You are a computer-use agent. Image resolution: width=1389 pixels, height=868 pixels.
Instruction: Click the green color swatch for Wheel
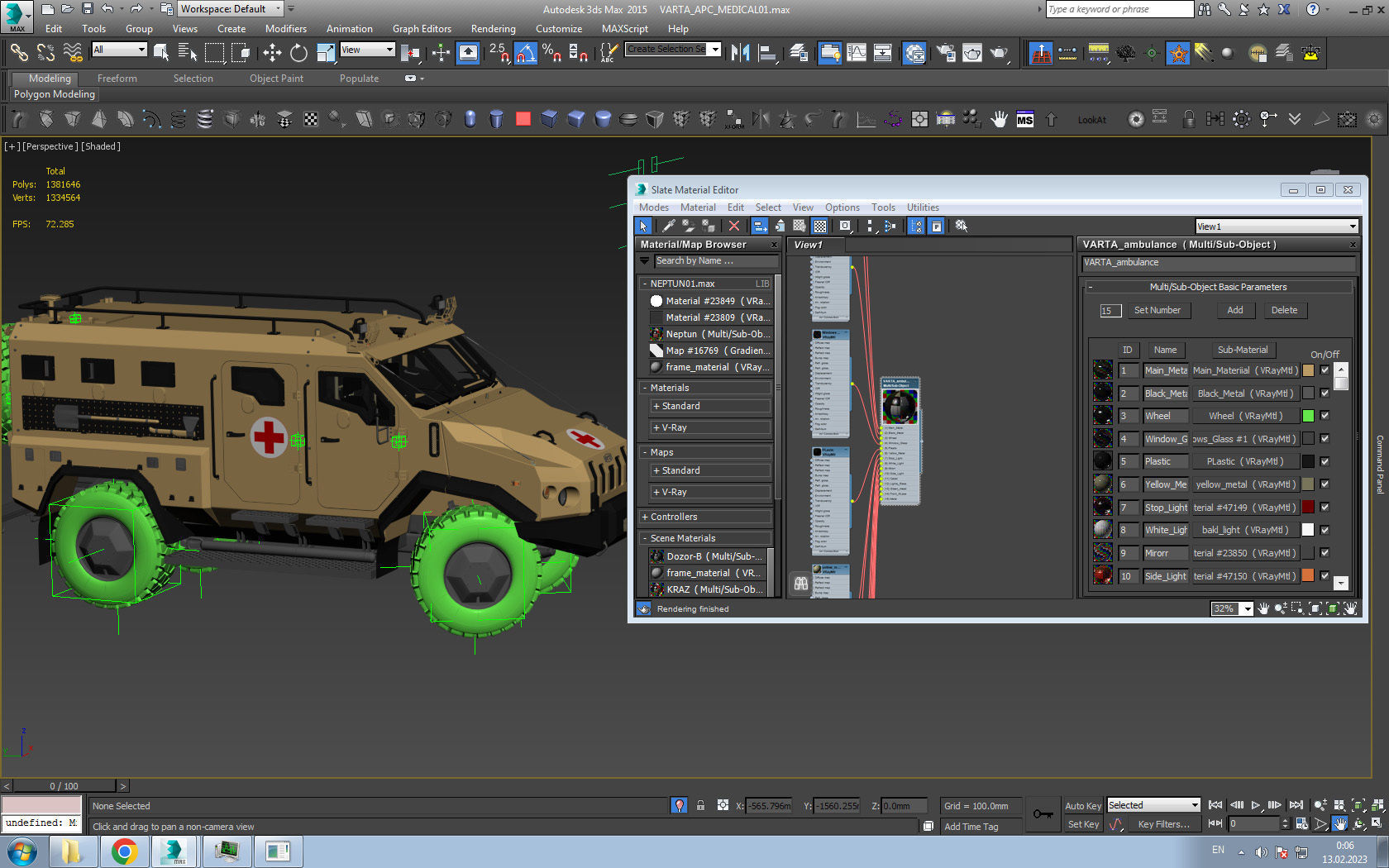(x=1308, y=416)
